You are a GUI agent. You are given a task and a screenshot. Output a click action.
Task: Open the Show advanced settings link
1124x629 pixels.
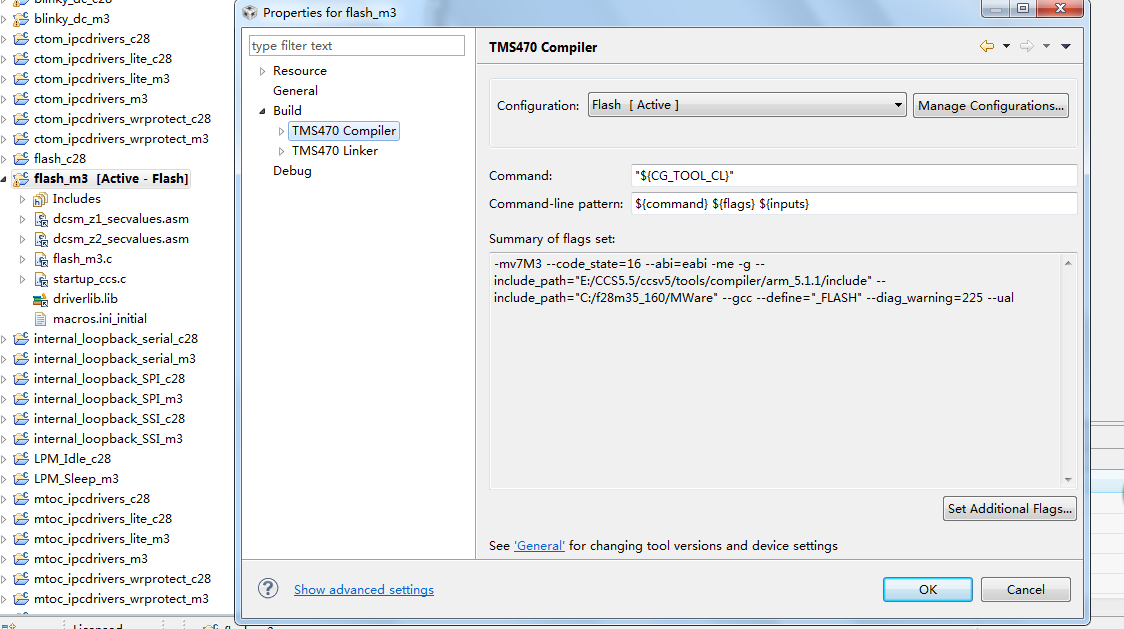point(364,590)
